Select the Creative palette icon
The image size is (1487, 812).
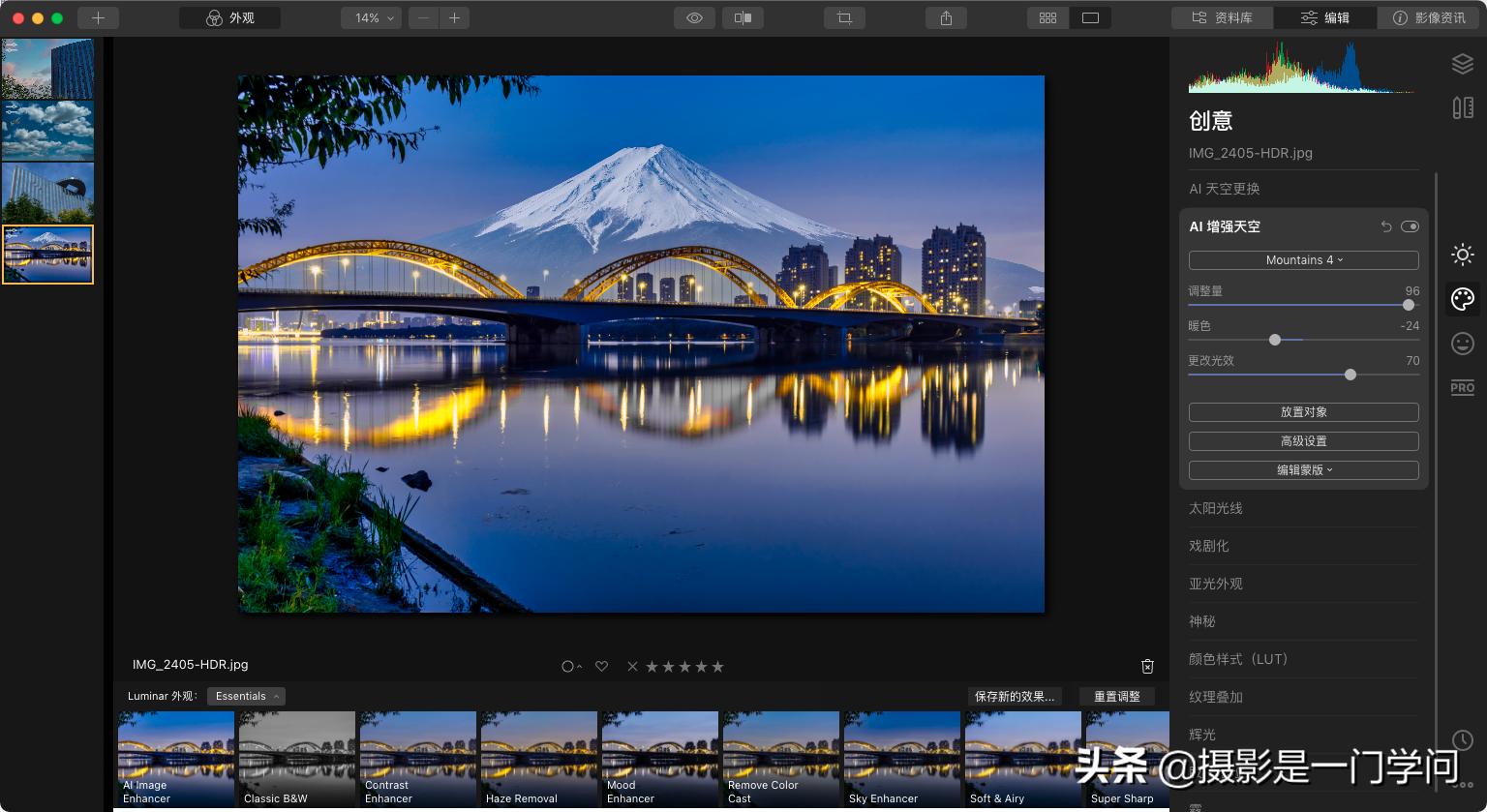(x=1462, y=298)
